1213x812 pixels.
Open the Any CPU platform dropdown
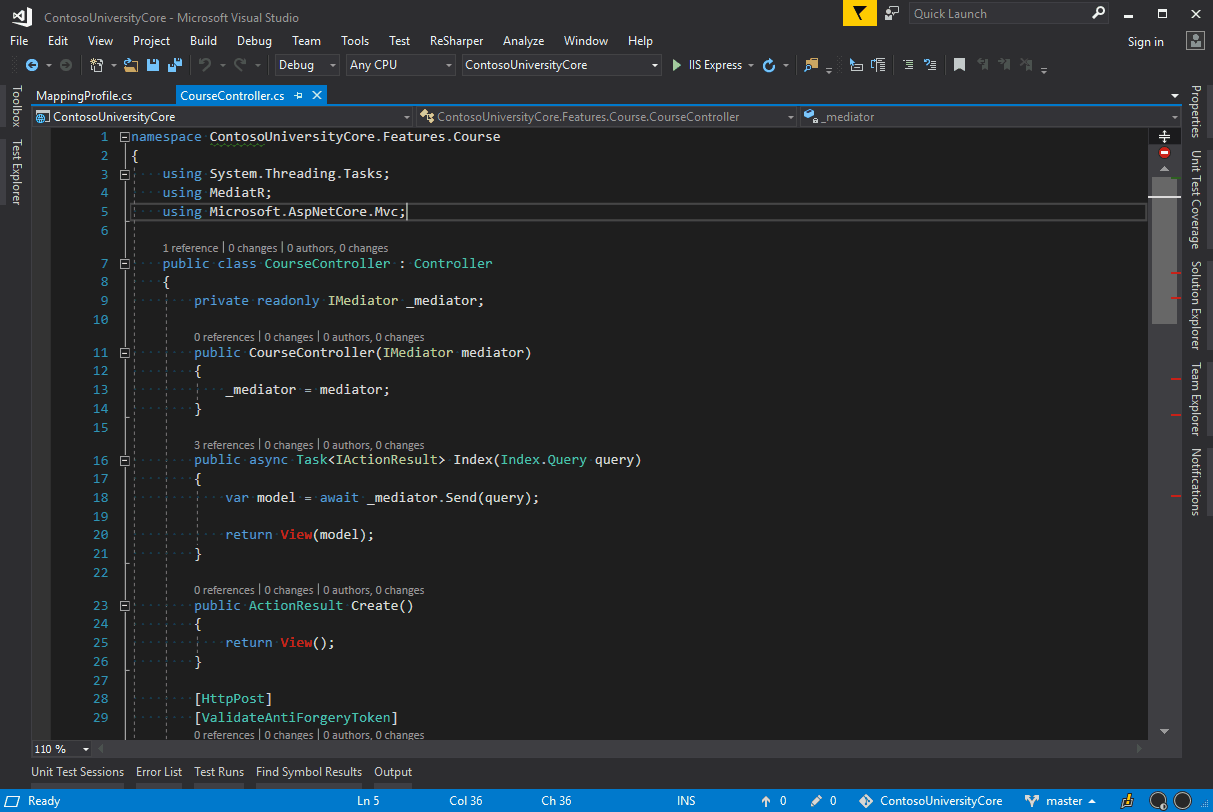point(400,65)
